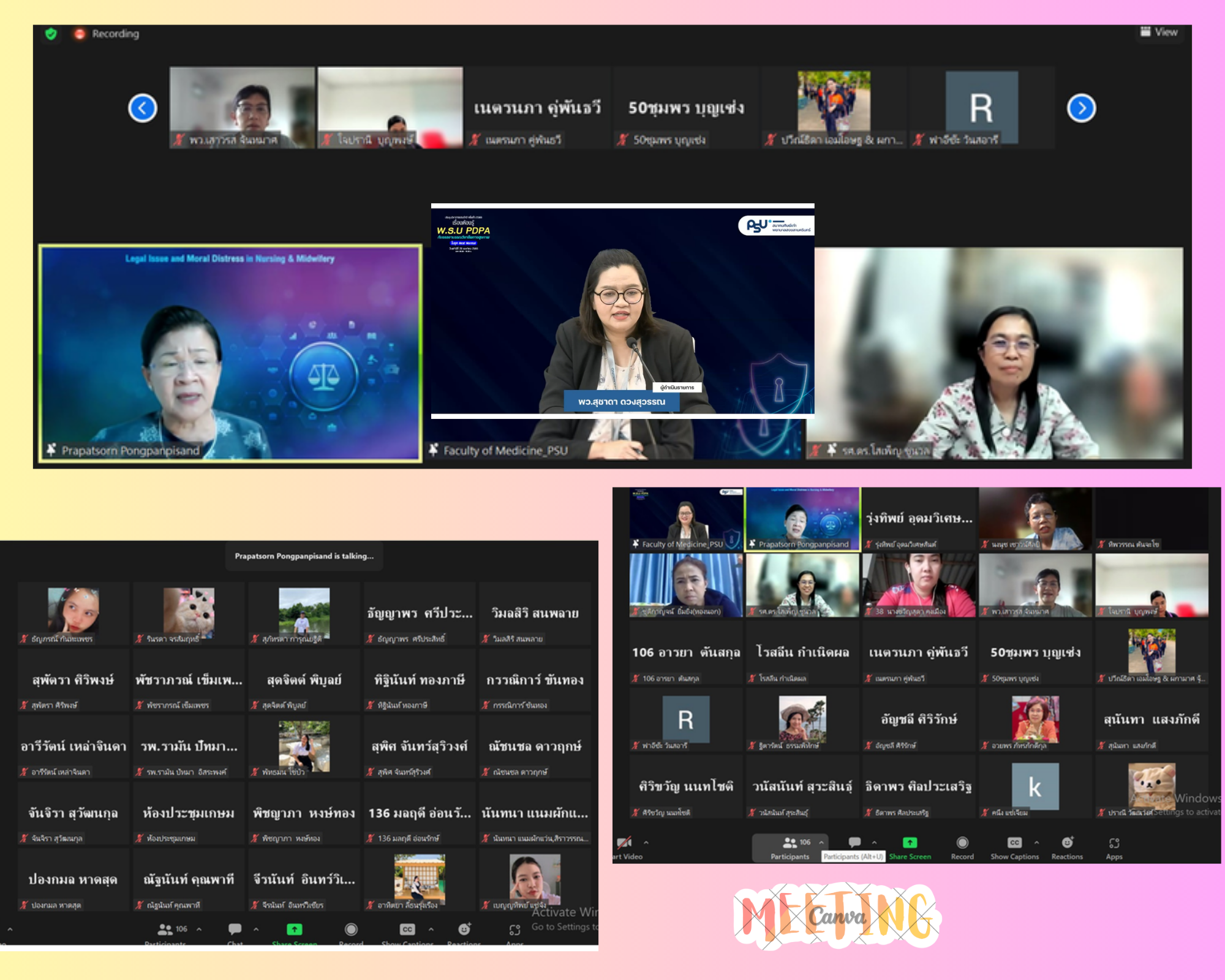This screenshot has width=1225, height=980.
Task: Click Record circle in the 'is talking' window
Action: pos(351,929)
